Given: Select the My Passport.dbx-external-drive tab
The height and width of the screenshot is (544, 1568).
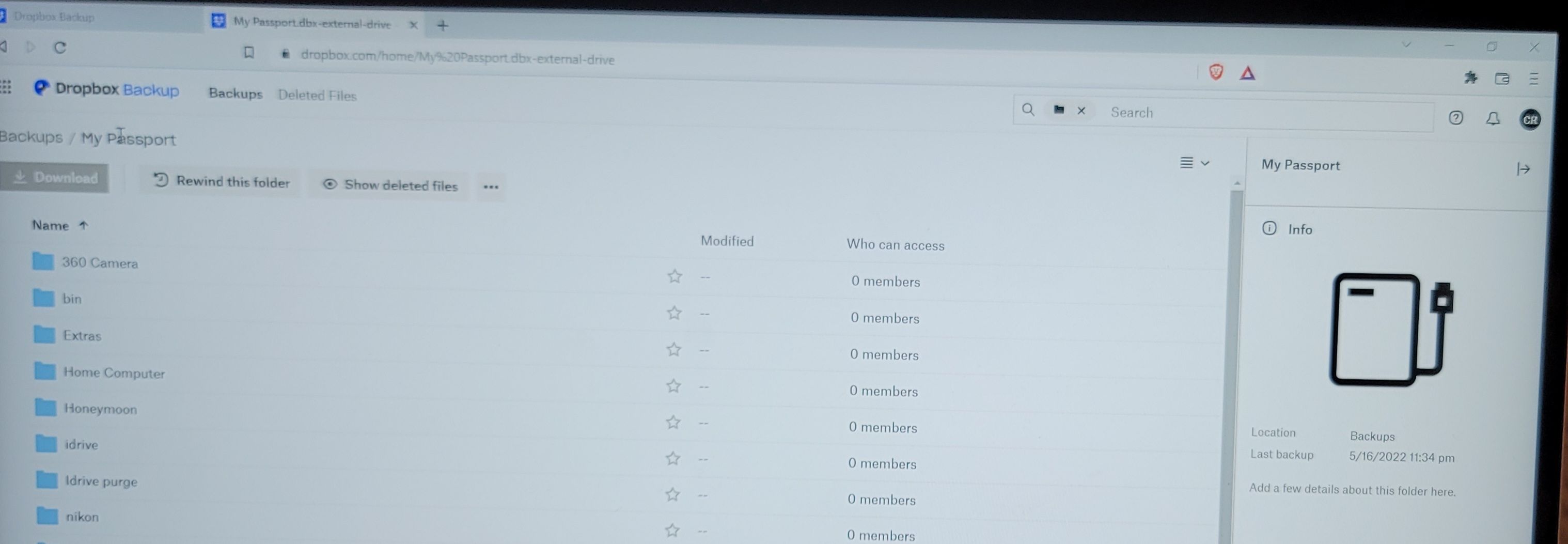Looking at the screenshot, I should click(x=311, y=23).
